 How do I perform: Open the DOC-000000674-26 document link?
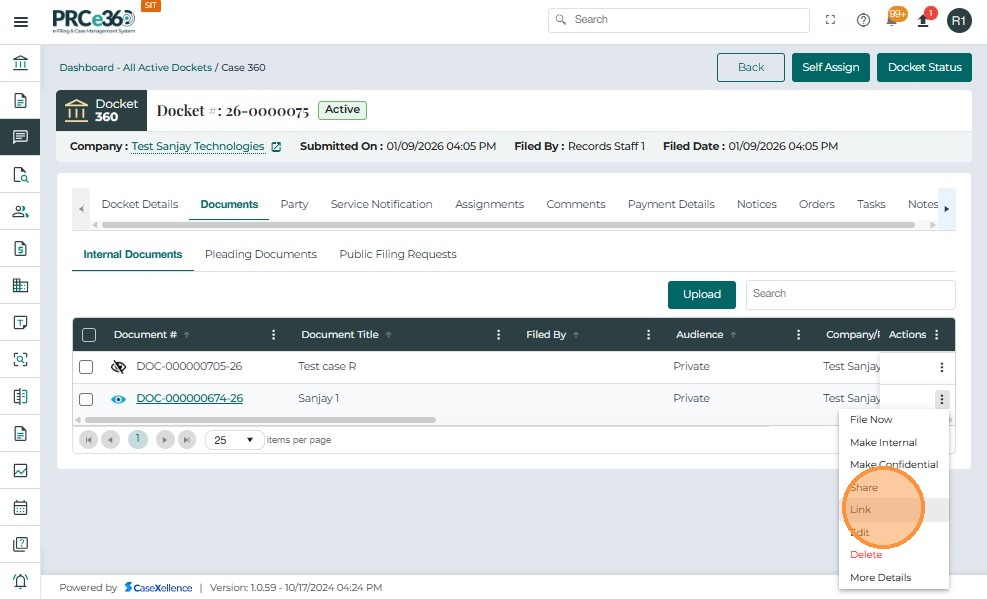pyautogui.click(x=189, y=398)
